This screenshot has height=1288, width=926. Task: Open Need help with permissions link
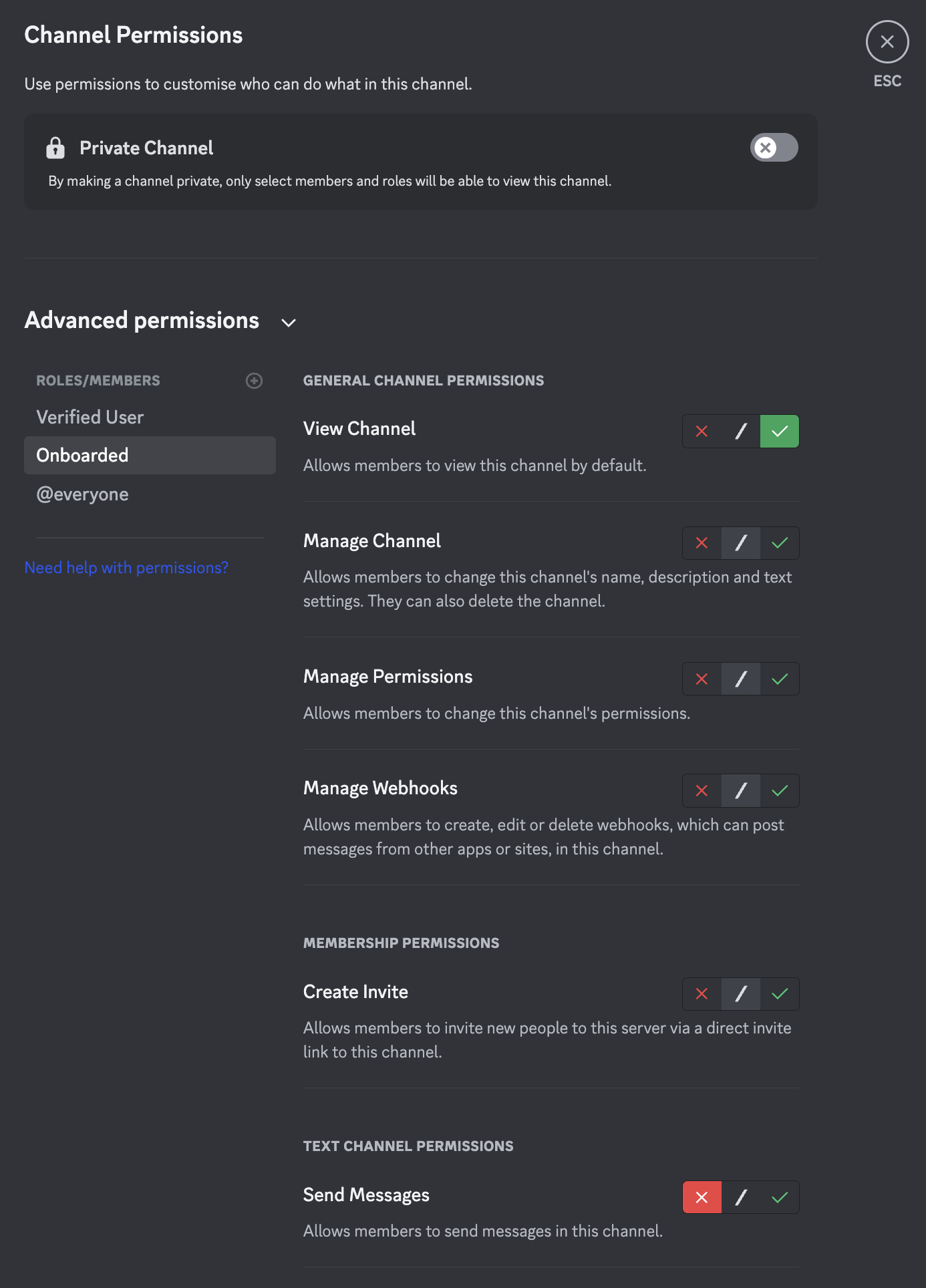[x=126, y=568]
